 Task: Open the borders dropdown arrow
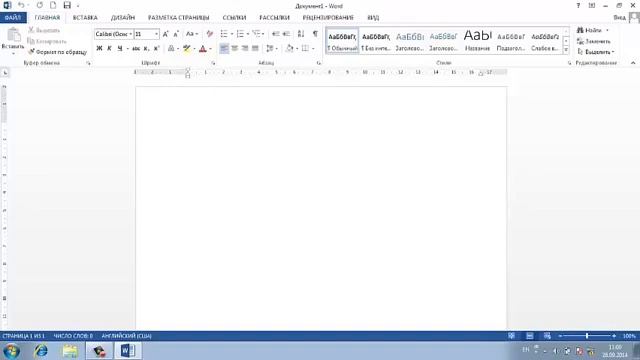tap(313, 49)
